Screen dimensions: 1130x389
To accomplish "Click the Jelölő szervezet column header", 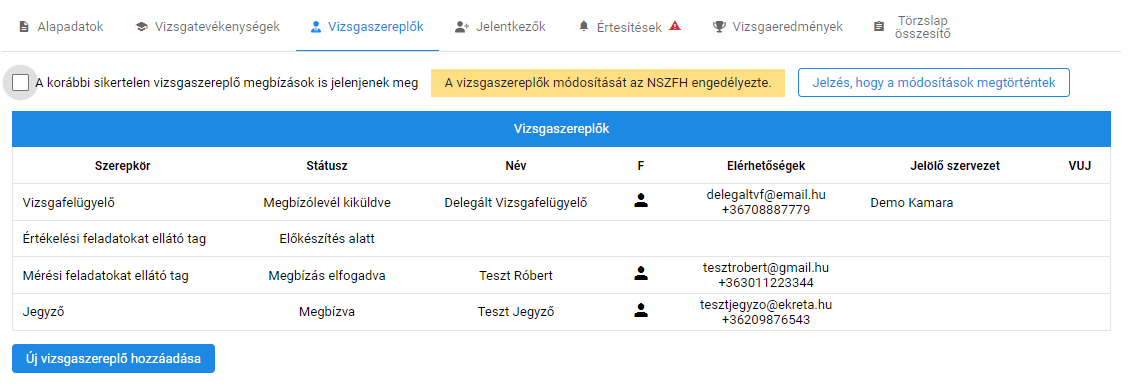I will (955, 166).
